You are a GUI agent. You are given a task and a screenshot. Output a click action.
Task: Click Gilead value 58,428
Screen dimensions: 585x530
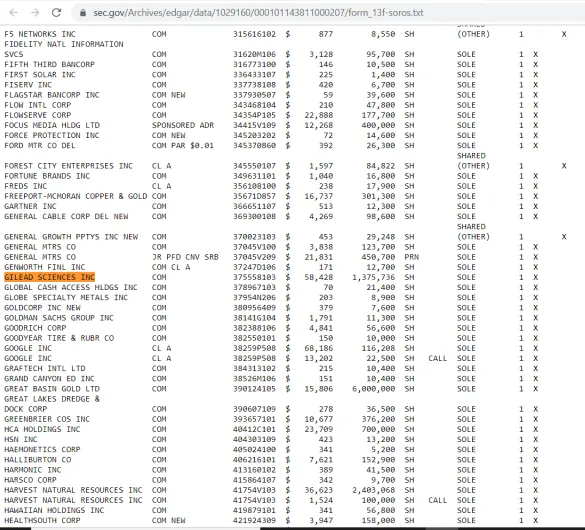(x=319, y=277)
